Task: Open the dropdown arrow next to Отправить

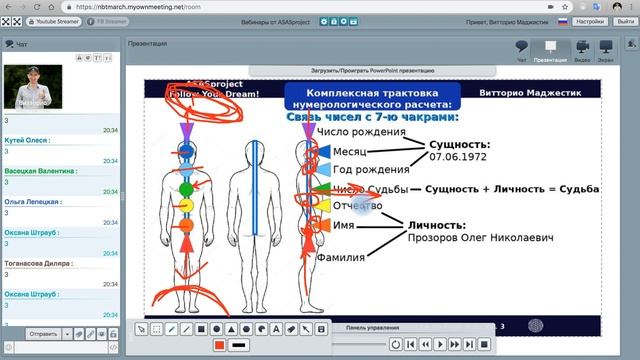Action: point(67,334)
